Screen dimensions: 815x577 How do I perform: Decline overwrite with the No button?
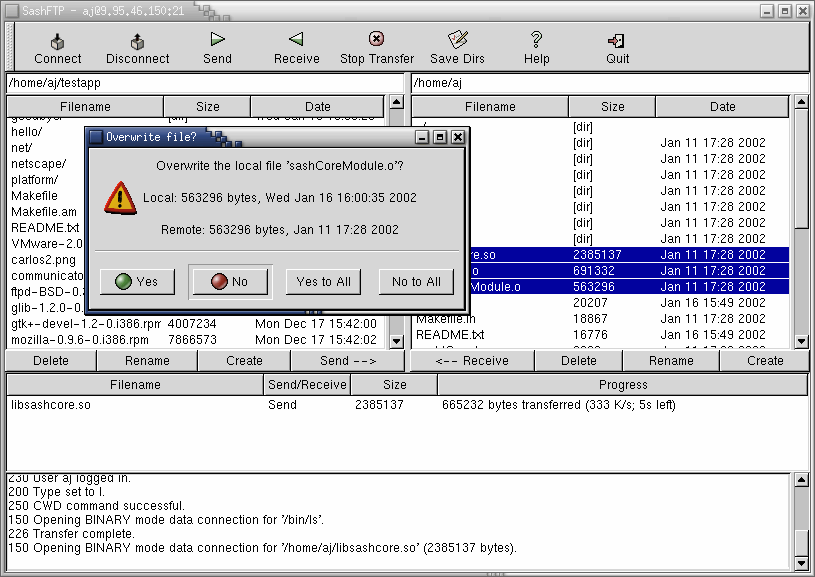click(230, 282)
